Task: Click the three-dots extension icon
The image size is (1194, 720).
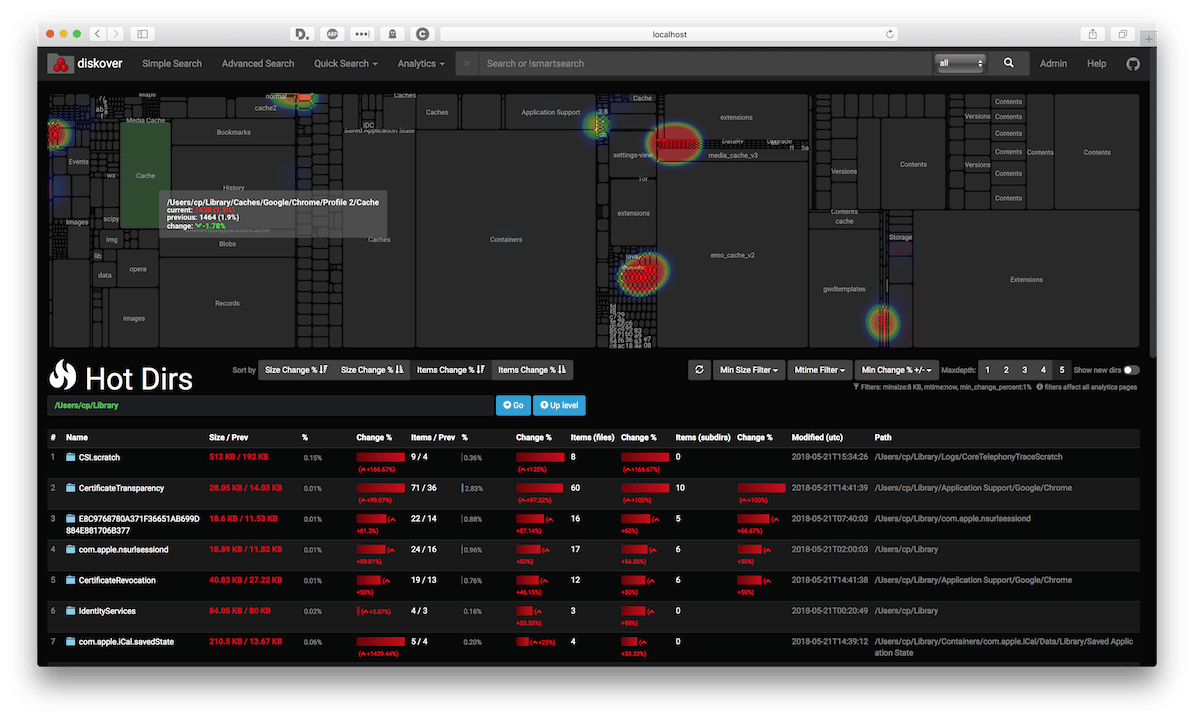Action: tap(362, 33)
